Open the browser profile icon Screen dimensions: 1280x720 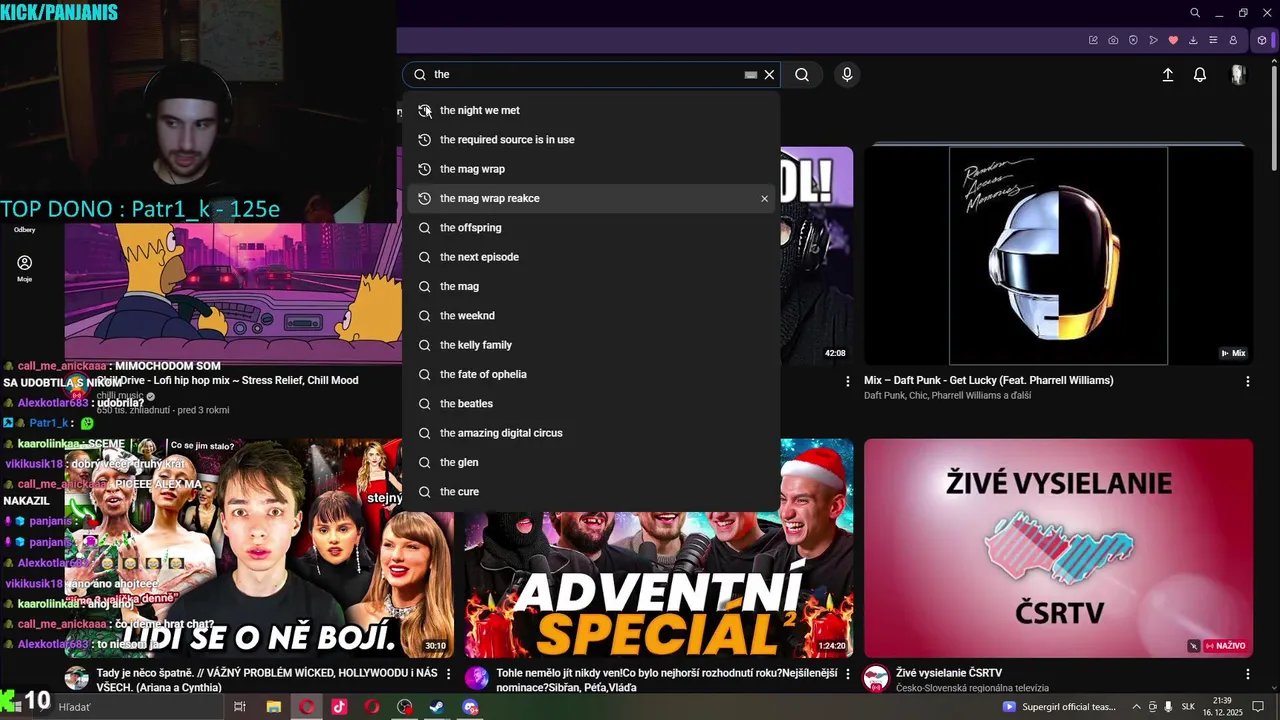click(x=1233, y=40)
